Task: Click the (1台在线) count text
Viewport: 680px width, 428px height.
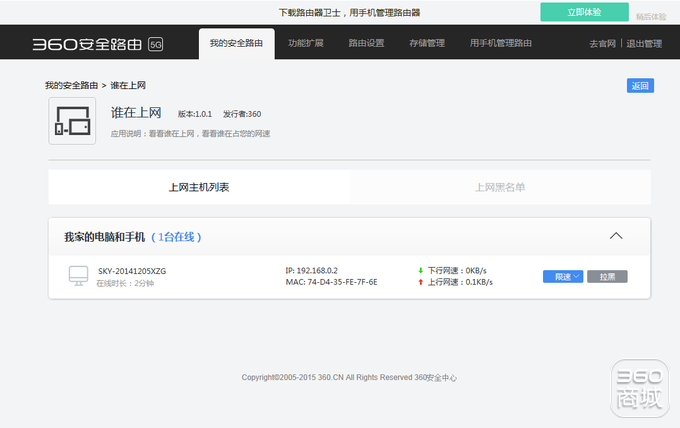Action: (x=176, y=237)
